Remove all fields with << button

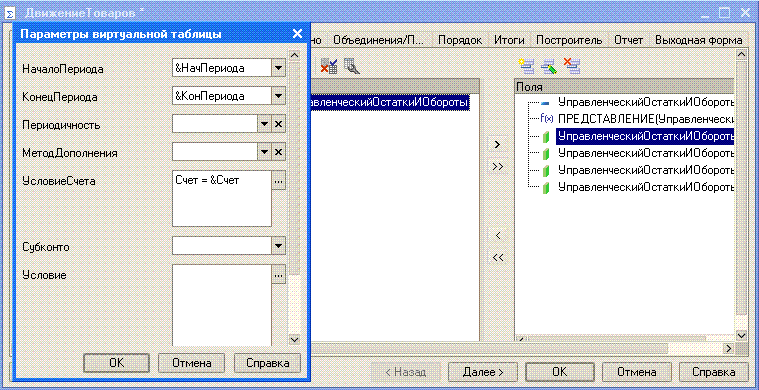tap(498, 258)
